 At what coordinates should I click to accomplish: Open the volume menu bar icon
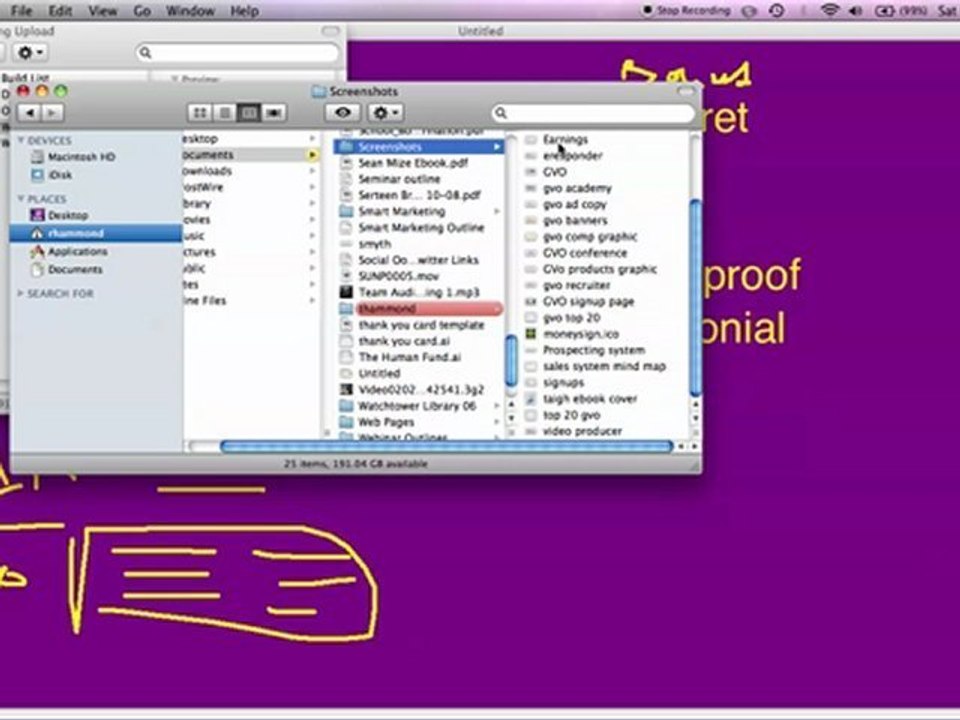click(855, 10)
